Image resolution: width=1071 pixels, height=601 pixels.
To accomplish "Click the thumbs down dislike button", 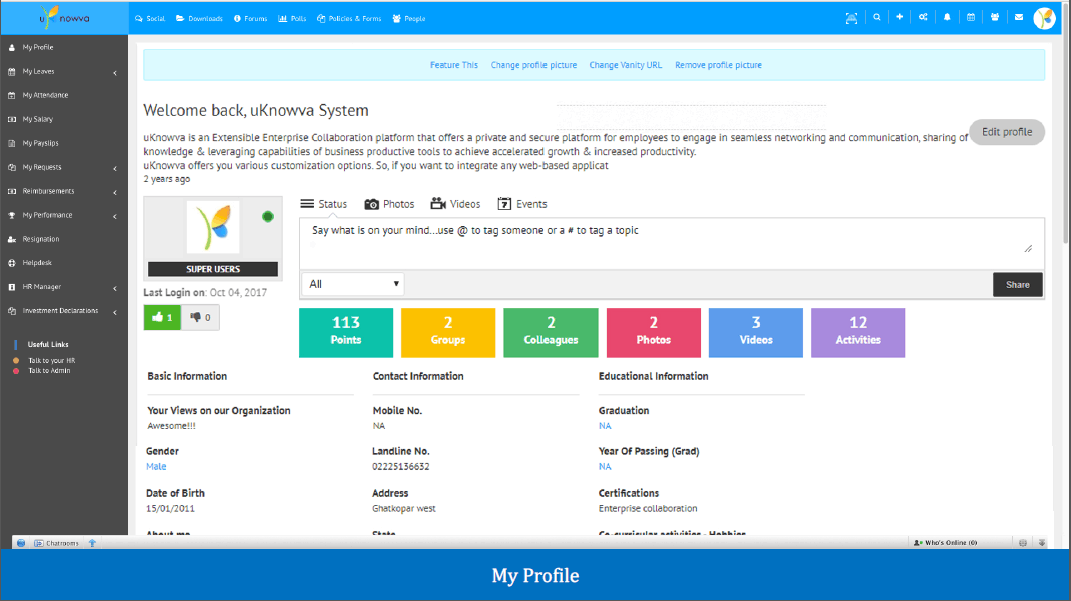I will tap(200, 318).
